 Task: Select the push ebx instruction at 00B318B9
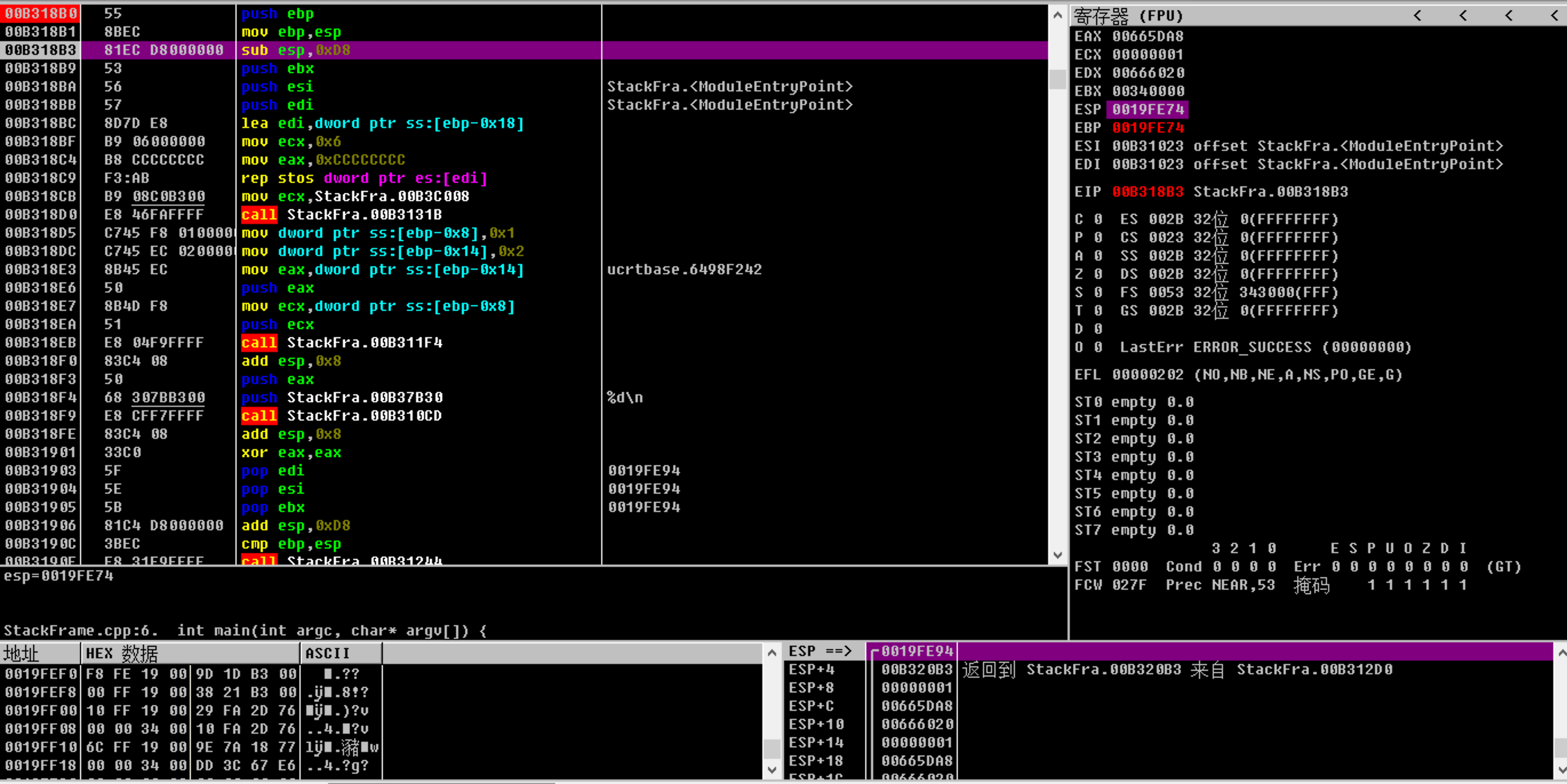coord(277,68)
